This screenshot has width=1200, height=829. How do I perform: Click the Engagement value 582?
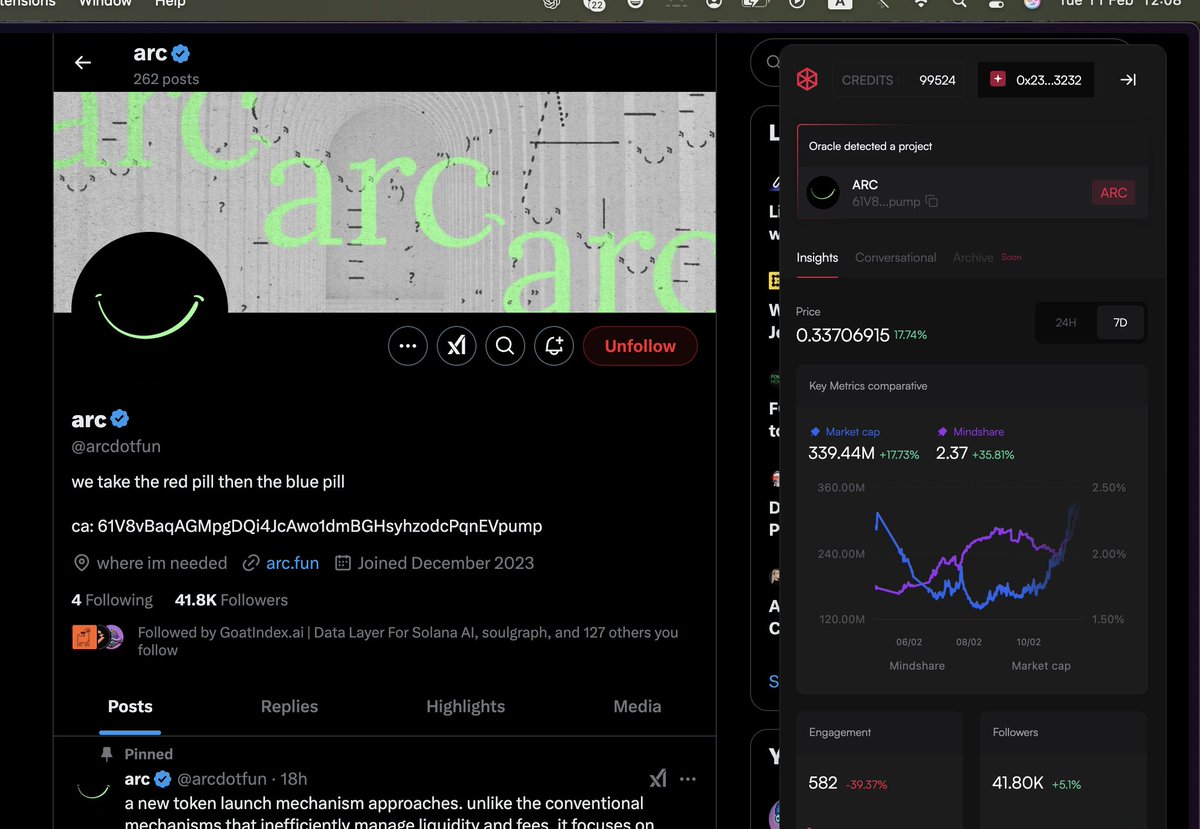(x=823, y=783)
